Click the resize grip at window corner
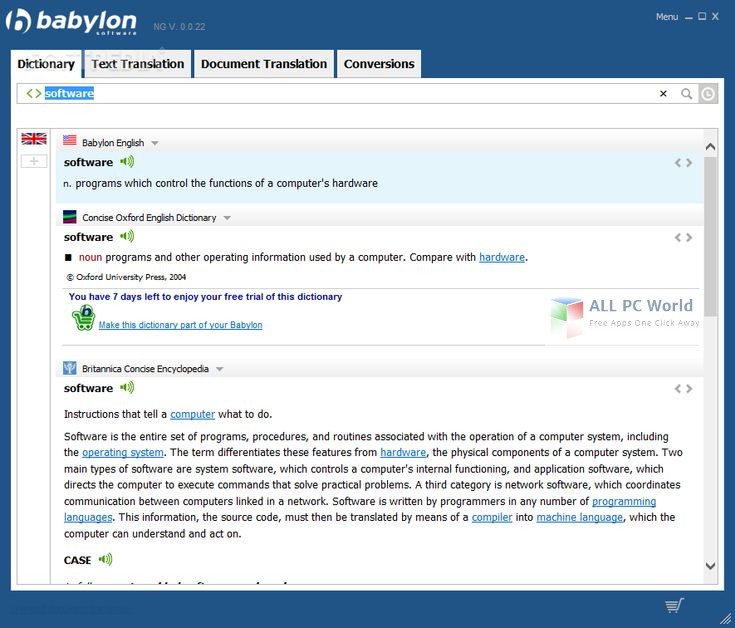 (x=726, y=619)
